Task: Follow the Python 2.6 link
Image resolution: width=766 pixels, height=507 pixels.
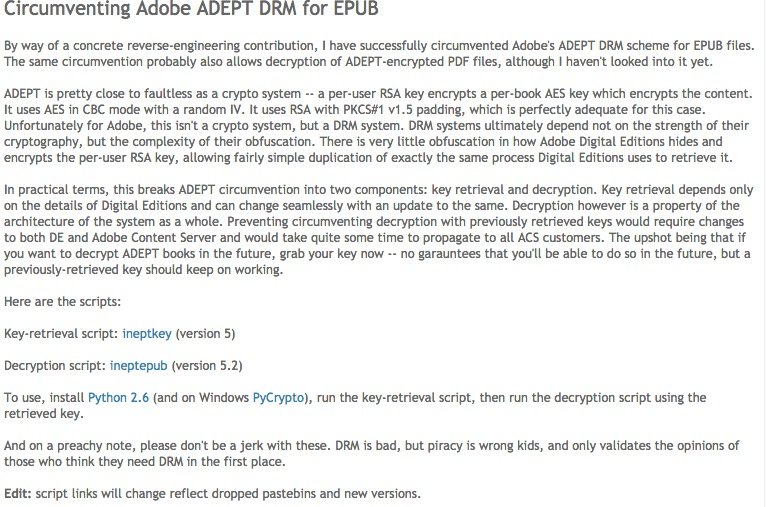Action: [118, 398]
